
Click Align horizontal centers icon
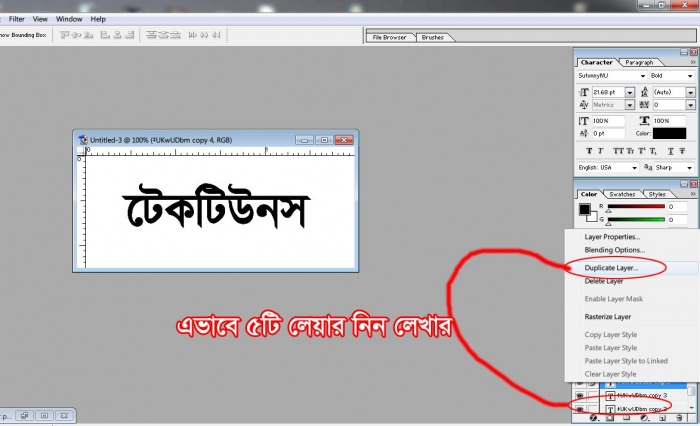[x=117, y=35]
